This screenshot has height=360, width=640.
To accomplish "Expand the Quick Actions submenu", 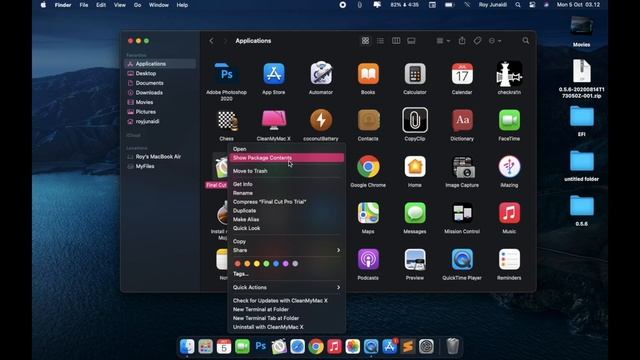I will coord(286,287).
